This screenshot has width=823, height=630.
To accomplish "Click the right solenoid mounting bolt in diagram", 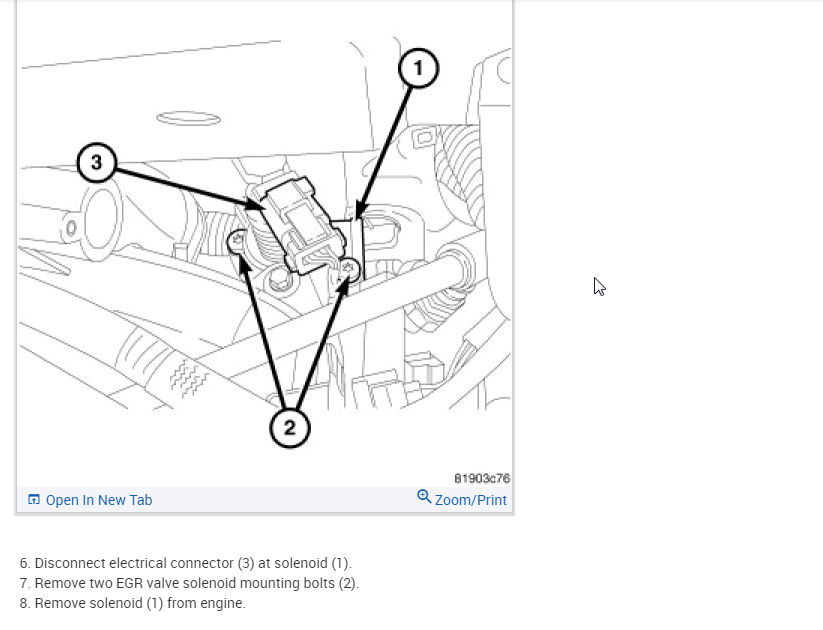I will pyautogui.click(x=349, y=269).
